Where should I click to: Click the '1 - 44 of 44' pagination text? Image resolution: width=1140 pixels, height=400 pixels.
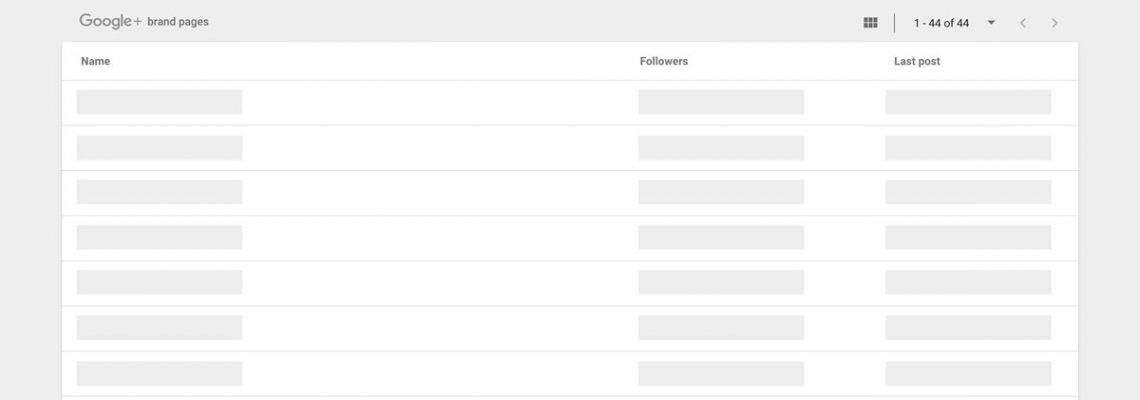(x=941, y=23)
